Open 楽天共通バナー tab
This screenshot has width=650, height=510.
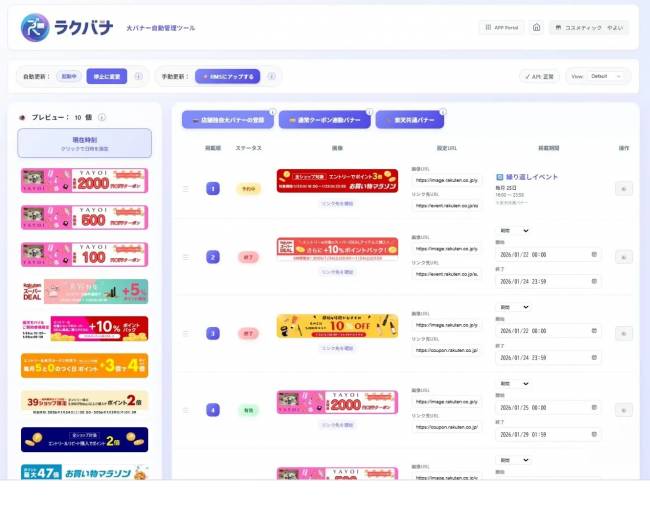(x=409, y=120)
